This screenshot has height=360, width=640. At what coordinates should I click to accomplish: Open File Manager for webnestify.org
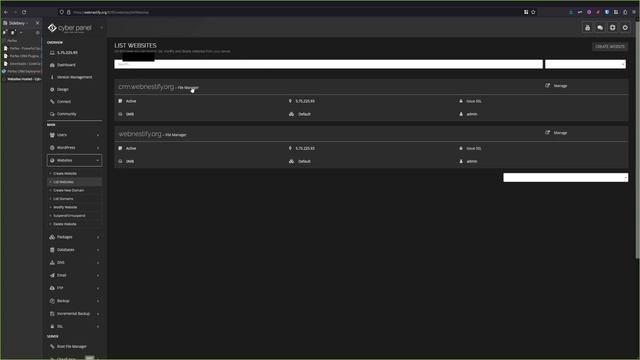pyautogui.click(x=176, y=135)
